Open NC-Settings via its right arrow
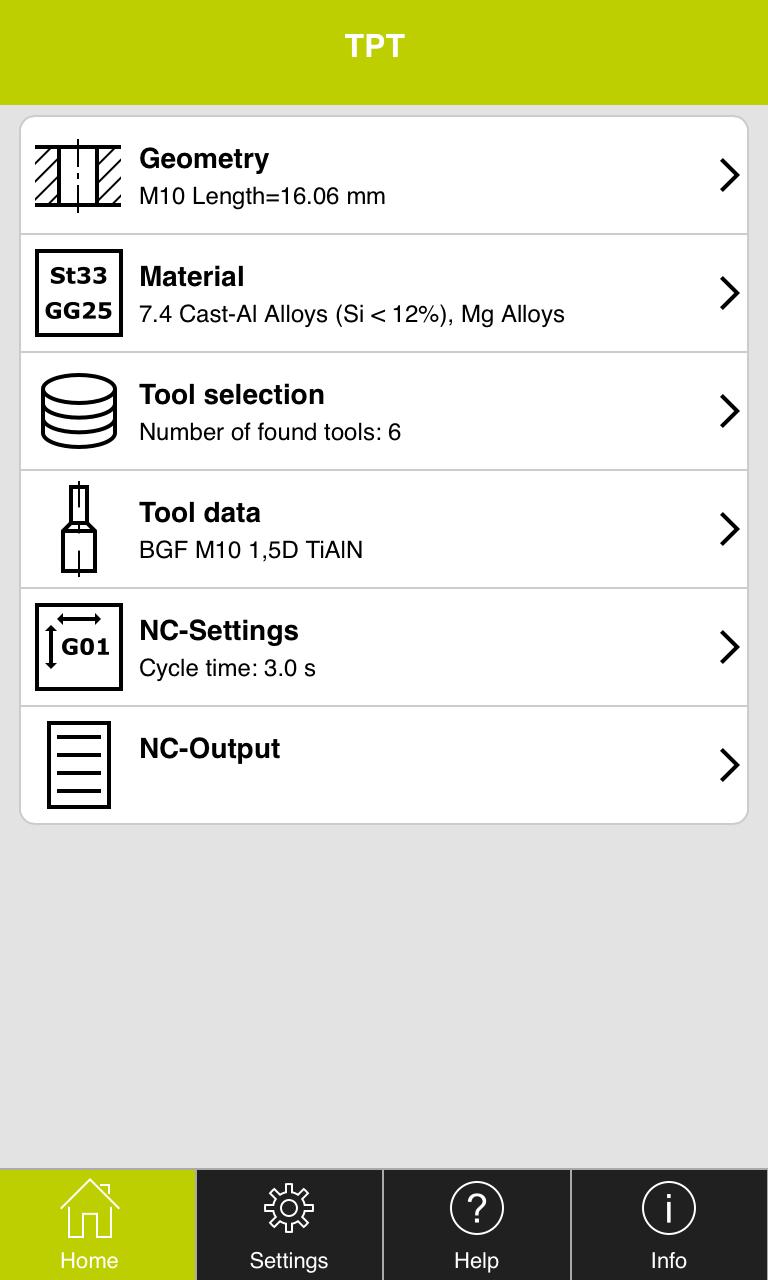 tap(729, 647)
